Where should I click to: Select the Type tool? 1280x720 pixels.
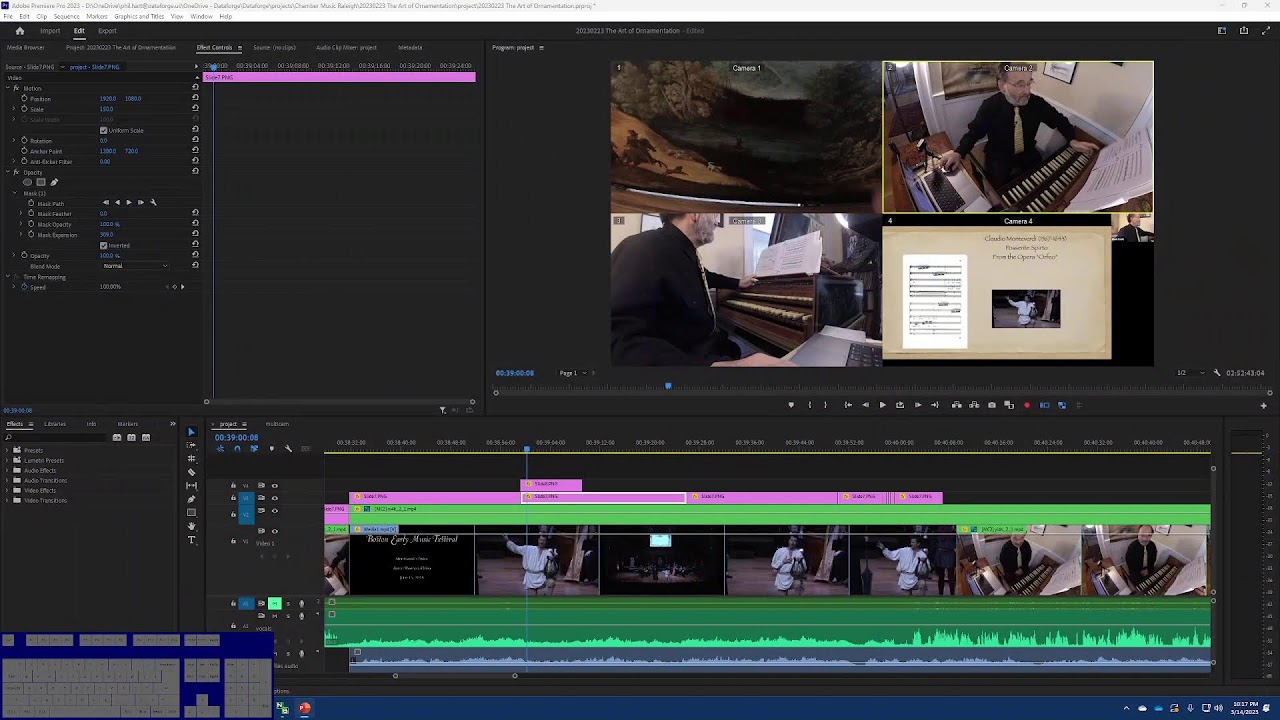point(191,540)
